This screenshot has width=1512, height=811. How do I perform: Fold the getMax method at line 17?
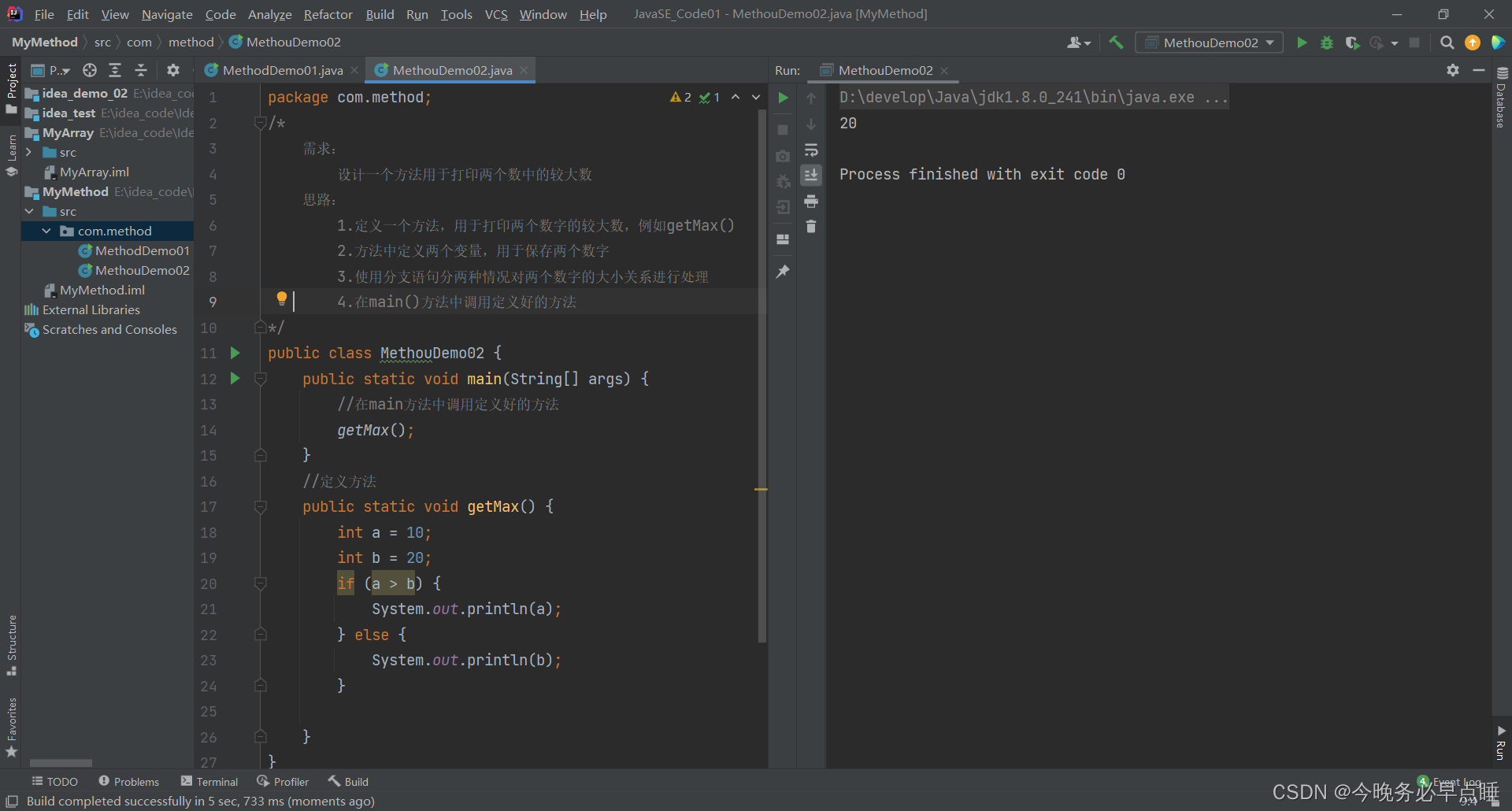[x=260, y=506]
